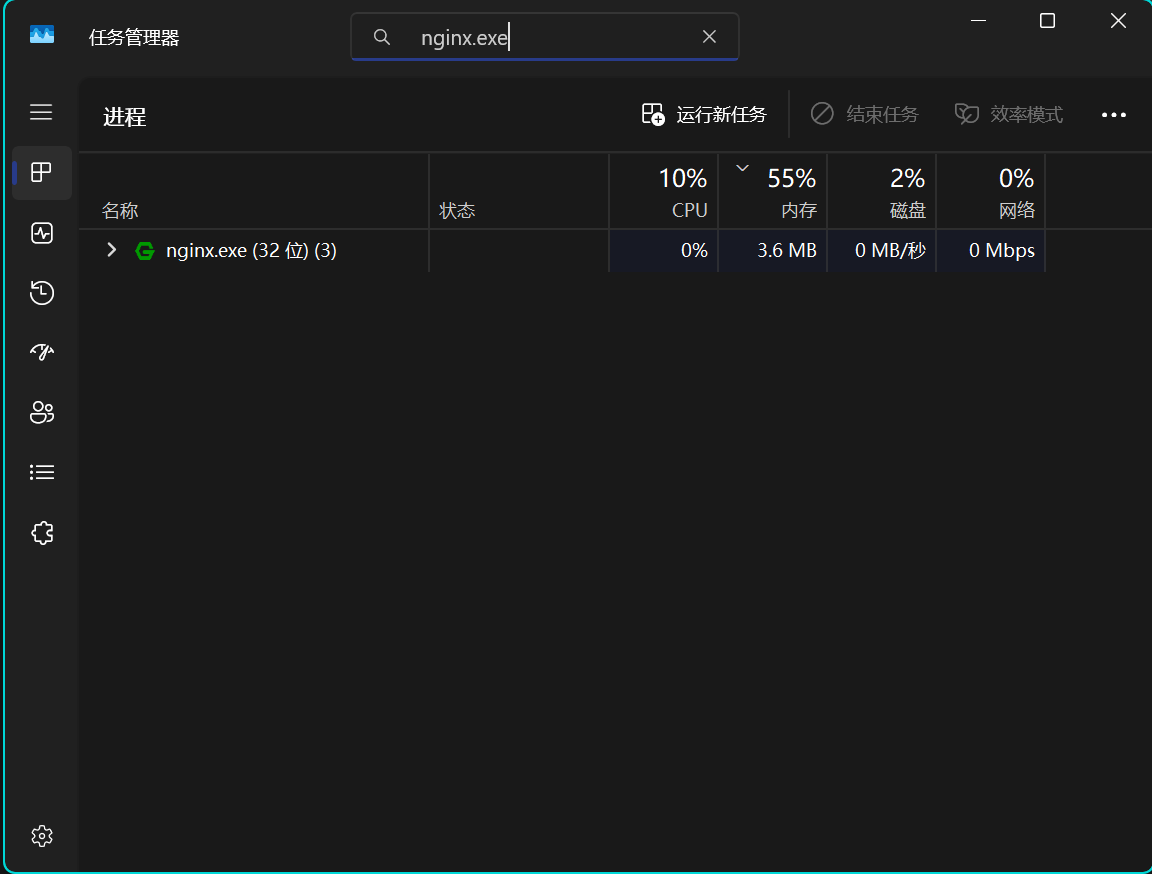Open the three-dot more options menu
Screen dimensions: 1152x874
[1113, 115]
